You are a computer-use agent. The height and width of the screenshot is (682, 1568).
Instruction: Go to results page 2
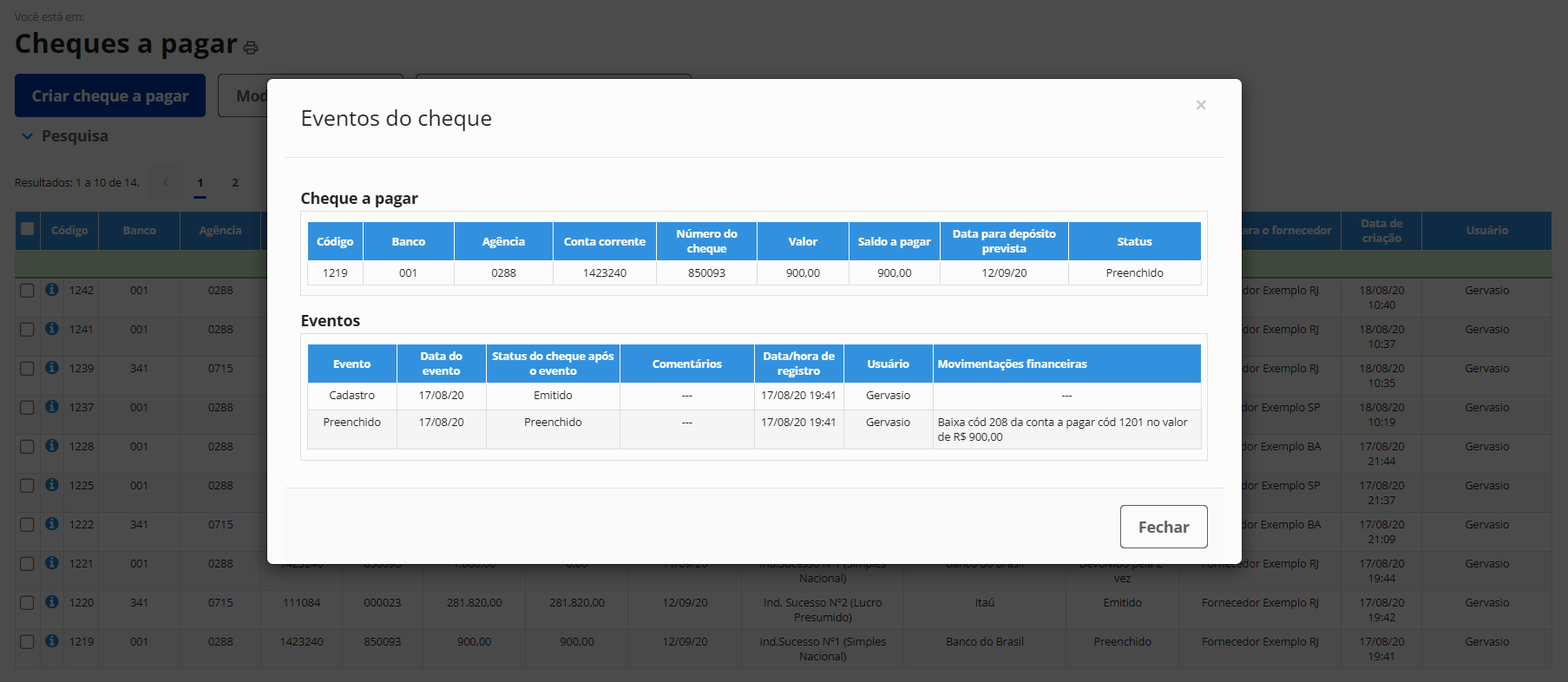(x=234, y=183)
